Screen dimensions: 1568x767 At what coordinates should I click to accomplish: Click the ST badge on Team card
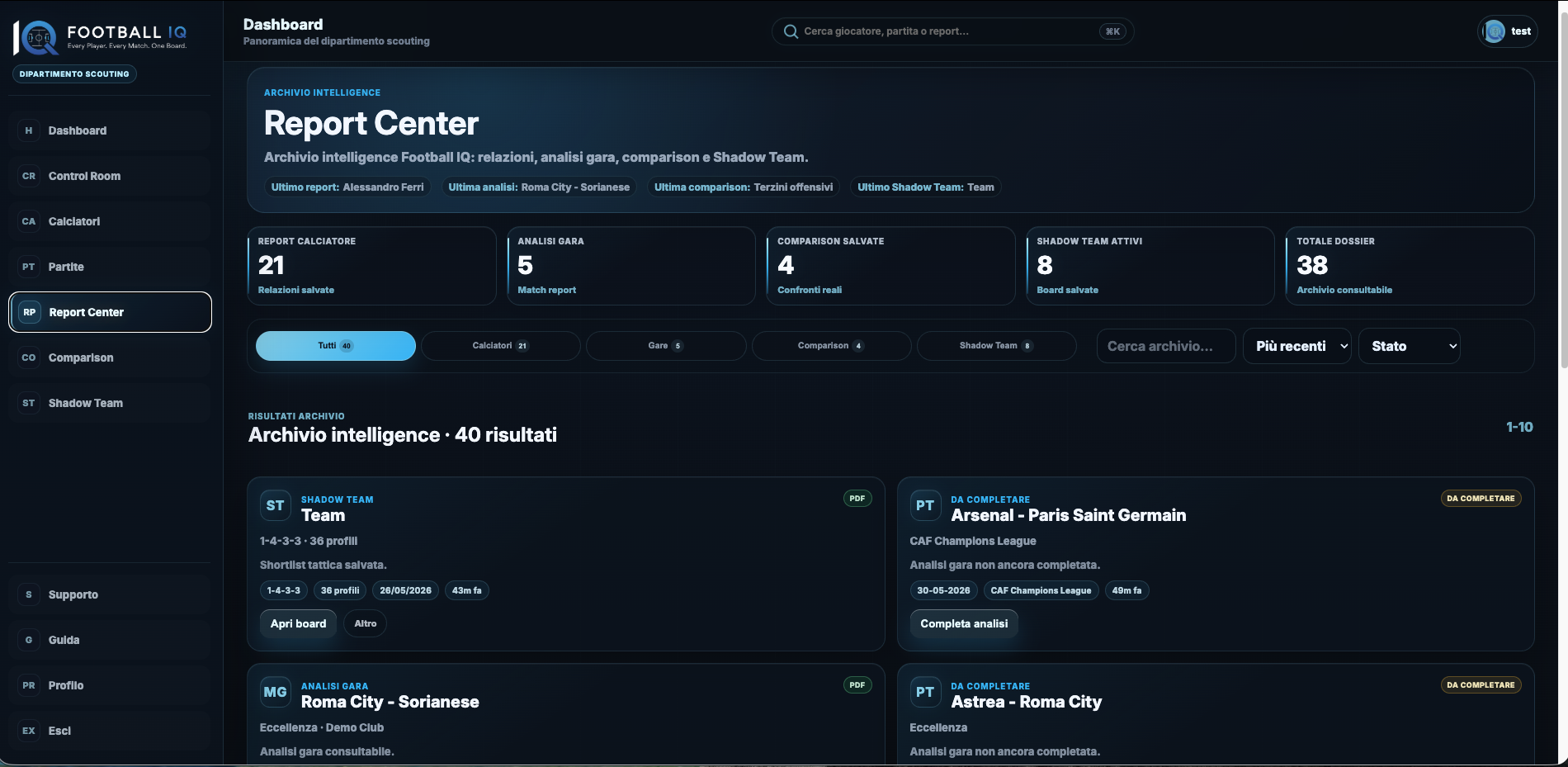(x=276, y=506)
